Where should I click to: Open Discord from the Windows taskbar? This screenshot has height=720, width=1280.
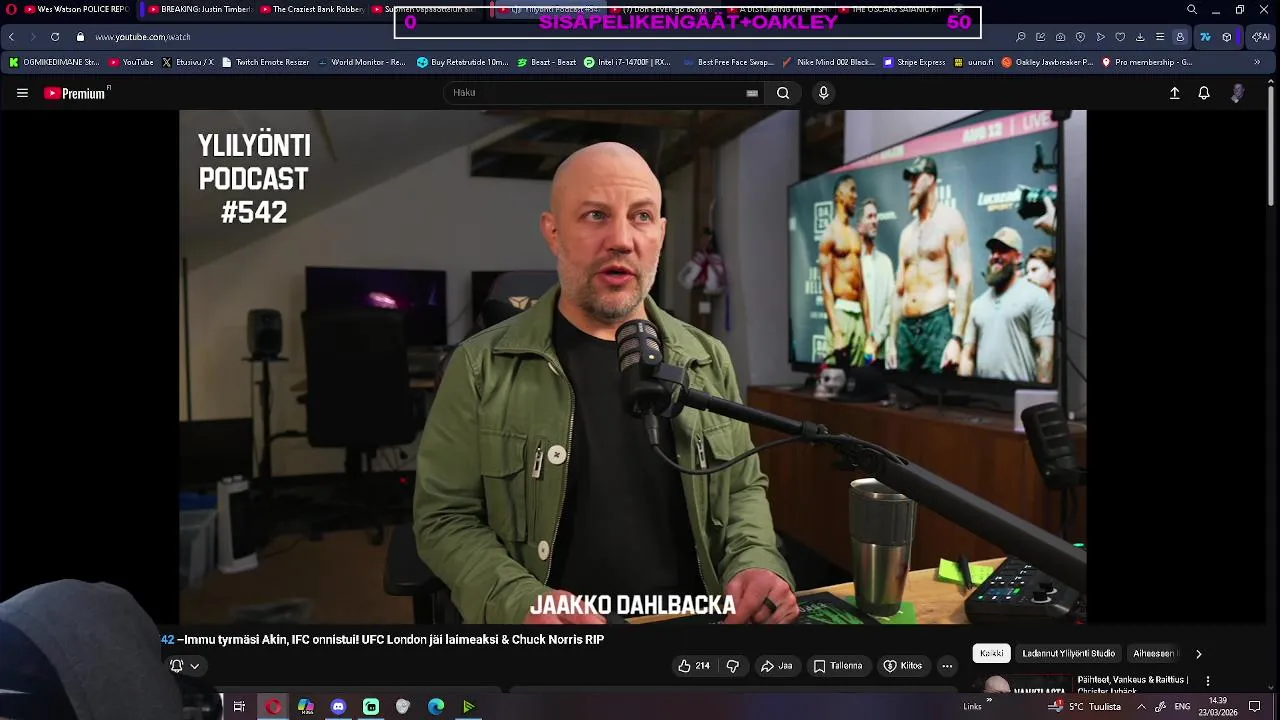(338, 706)
